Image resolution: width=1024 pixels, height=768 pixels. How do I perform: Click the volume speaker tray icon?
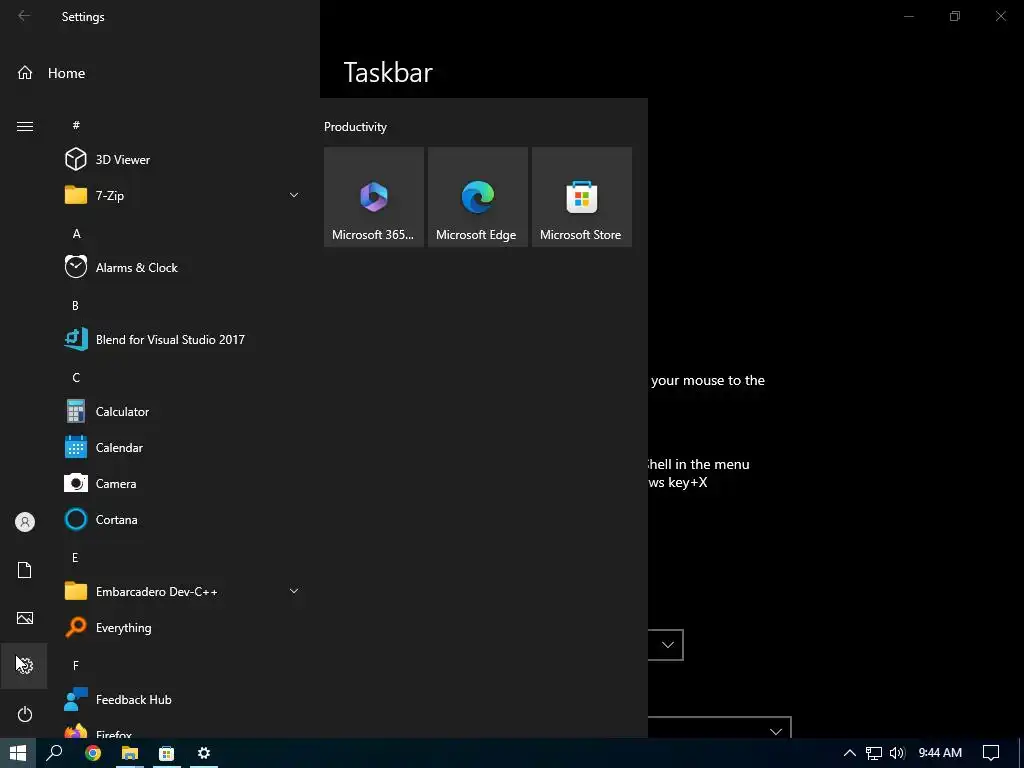pos(897,753)
